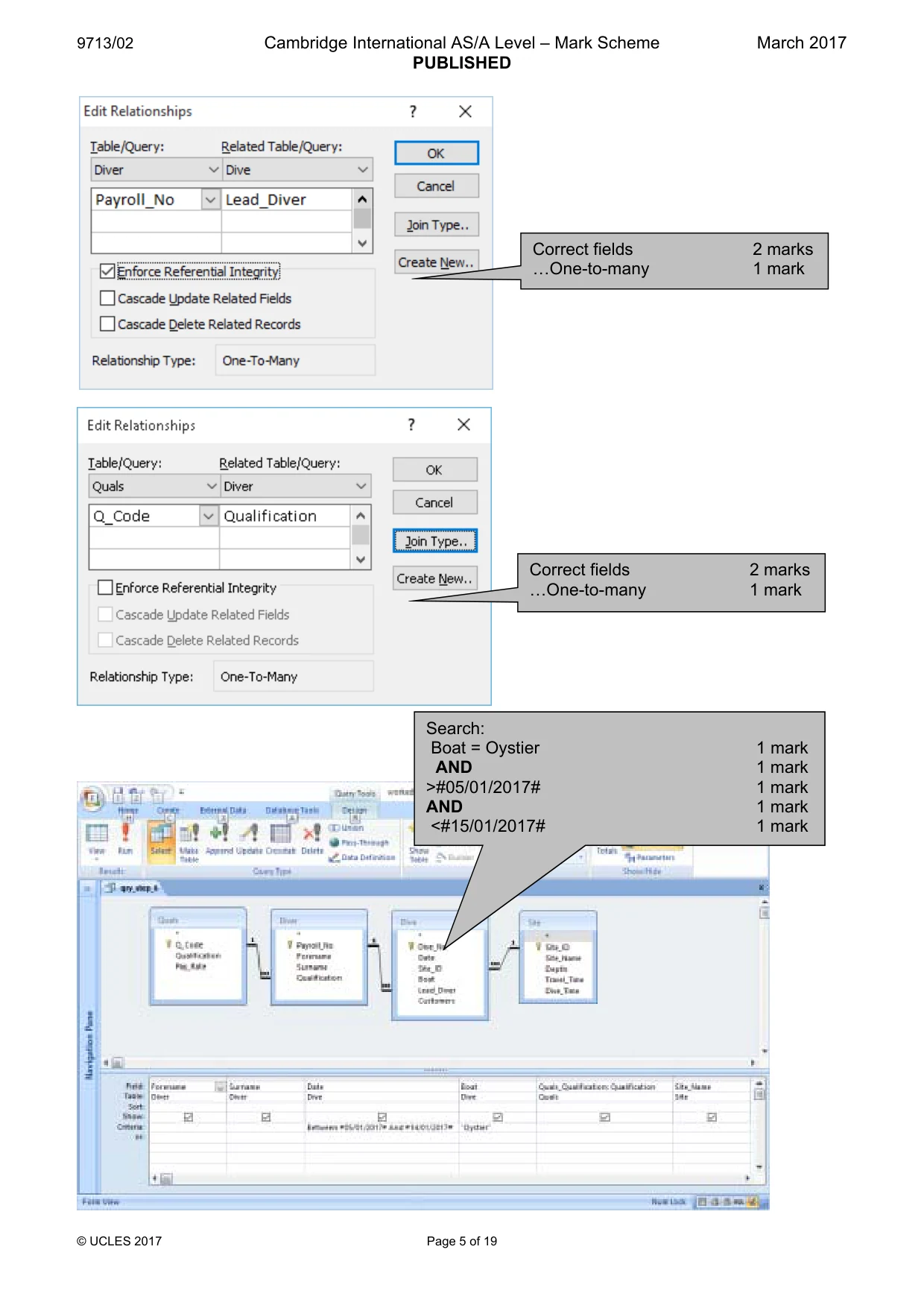Click OK in the Diver Edit Relationships dialog
This screenshot has width=924, height=1308.
pyautogui.click(x=436, y=154)
